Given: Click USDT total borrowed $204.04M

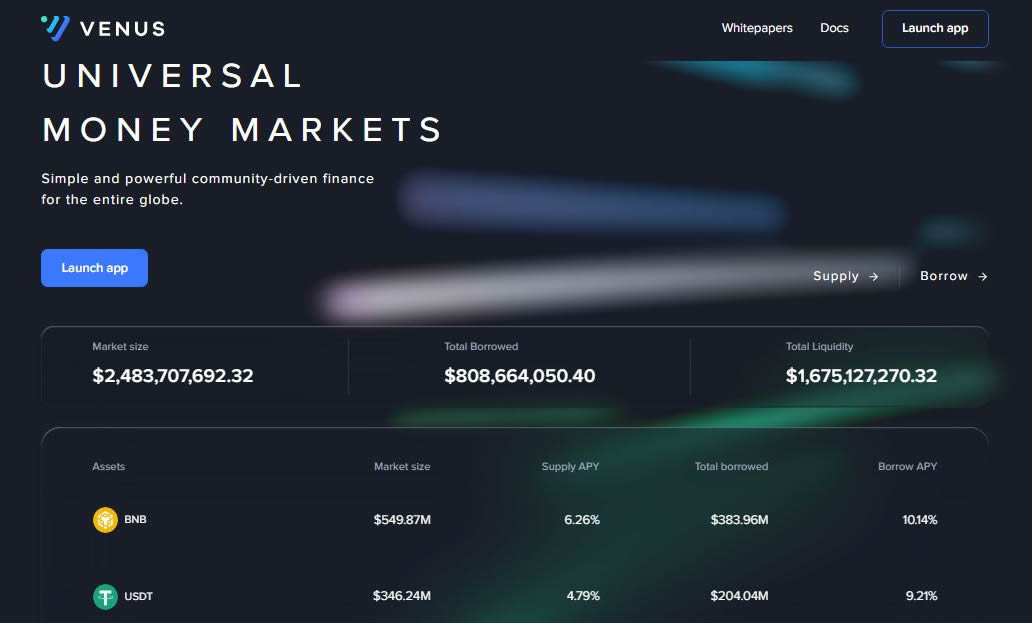Looking at the screenshot, I should pyautogui.click(x=739, y=596).
